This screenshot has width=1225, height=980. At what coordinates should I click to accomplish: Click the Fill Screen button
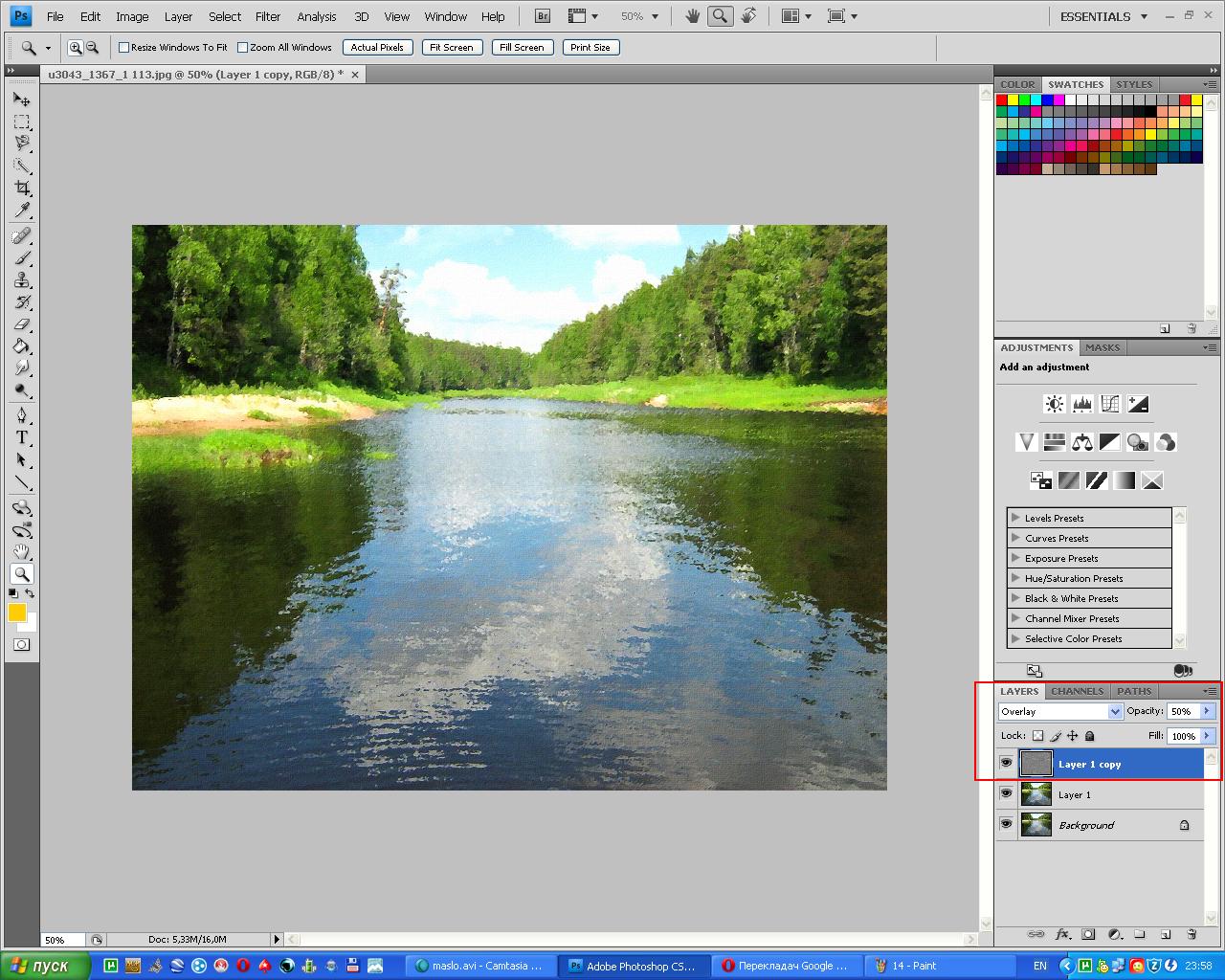coord(522,47)
